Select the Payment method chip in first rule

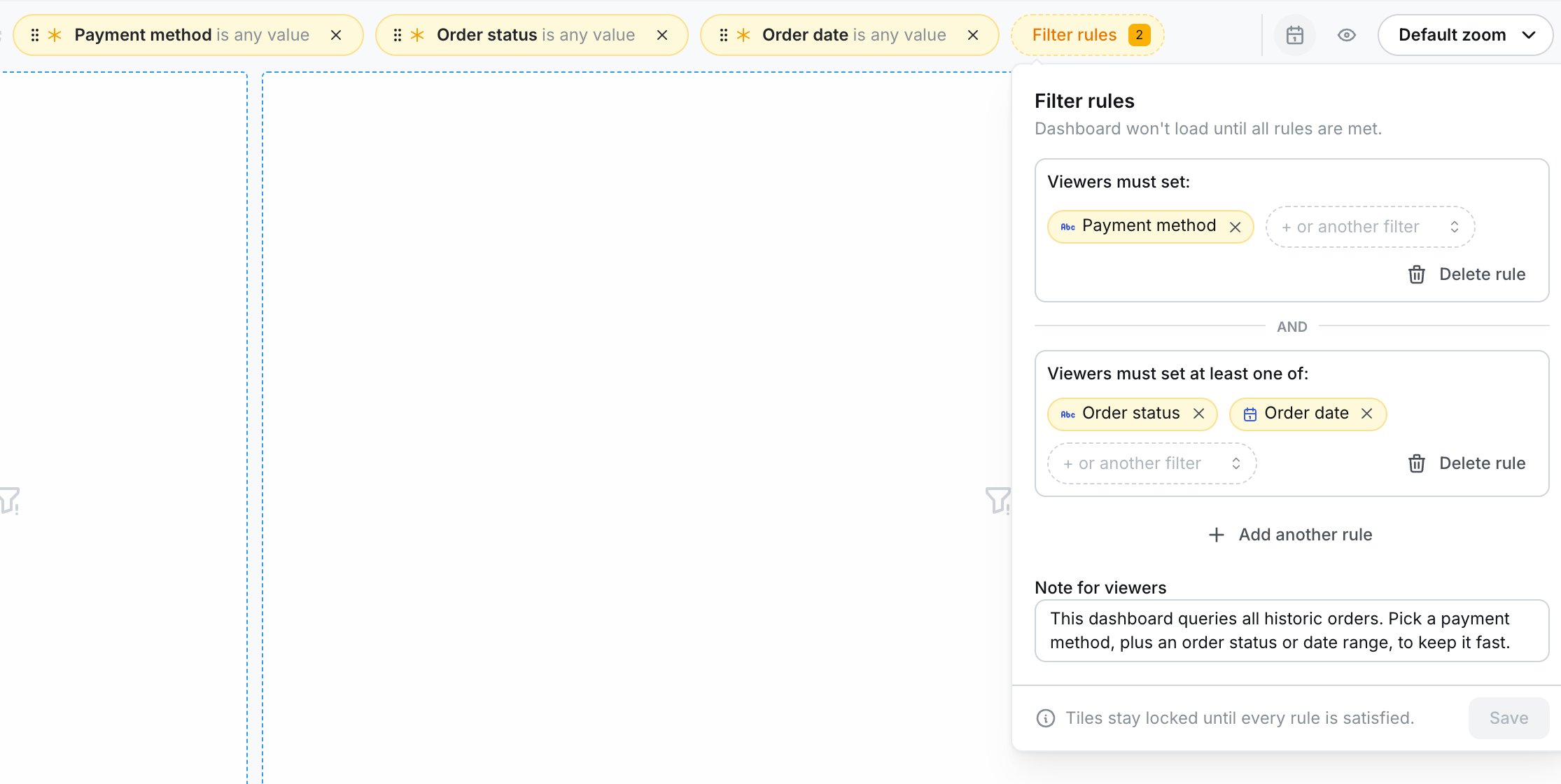(1150, 226)
